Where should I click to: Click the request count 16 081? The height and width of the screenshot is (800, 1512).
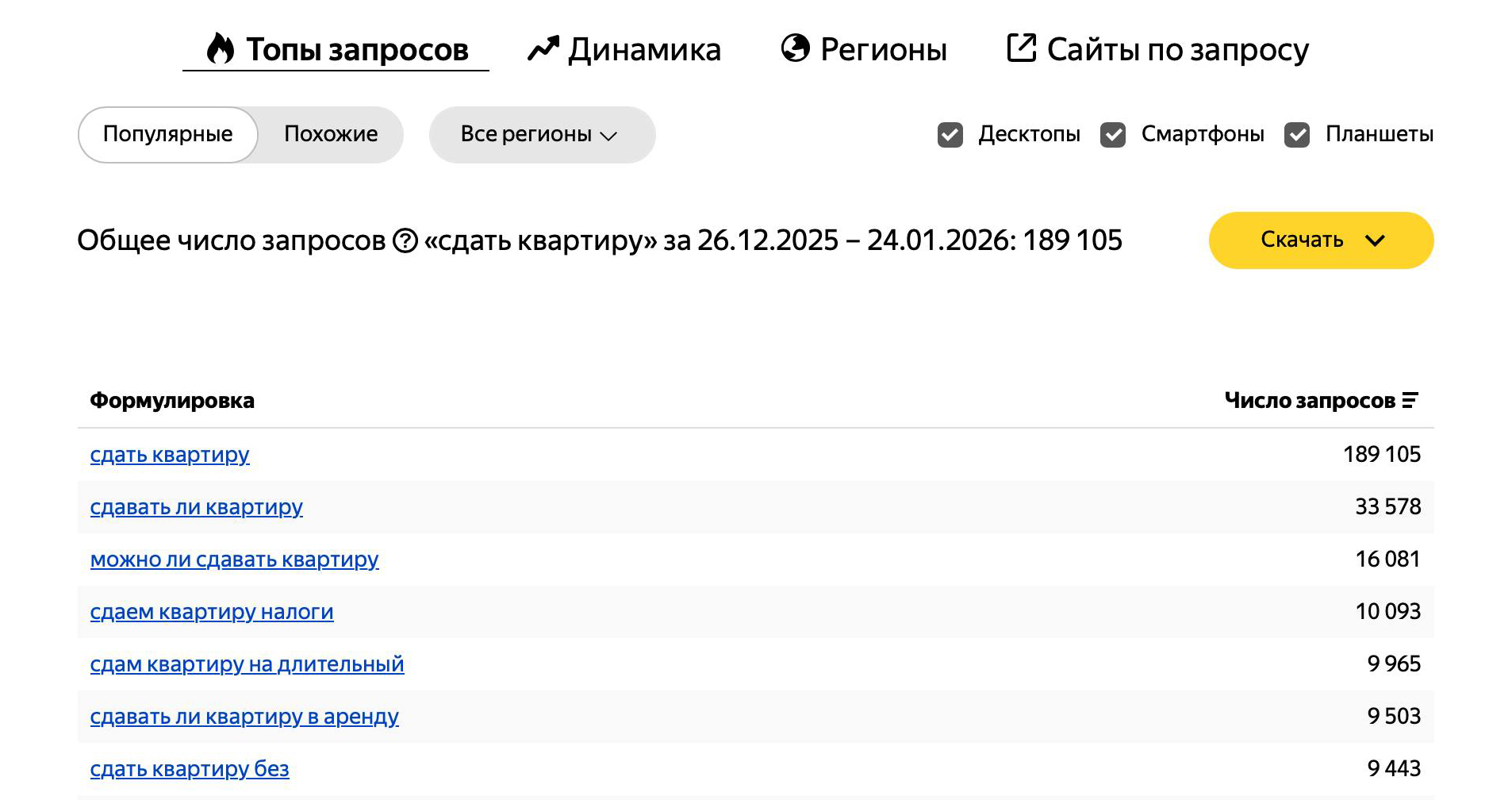[x=1388, y=560]
